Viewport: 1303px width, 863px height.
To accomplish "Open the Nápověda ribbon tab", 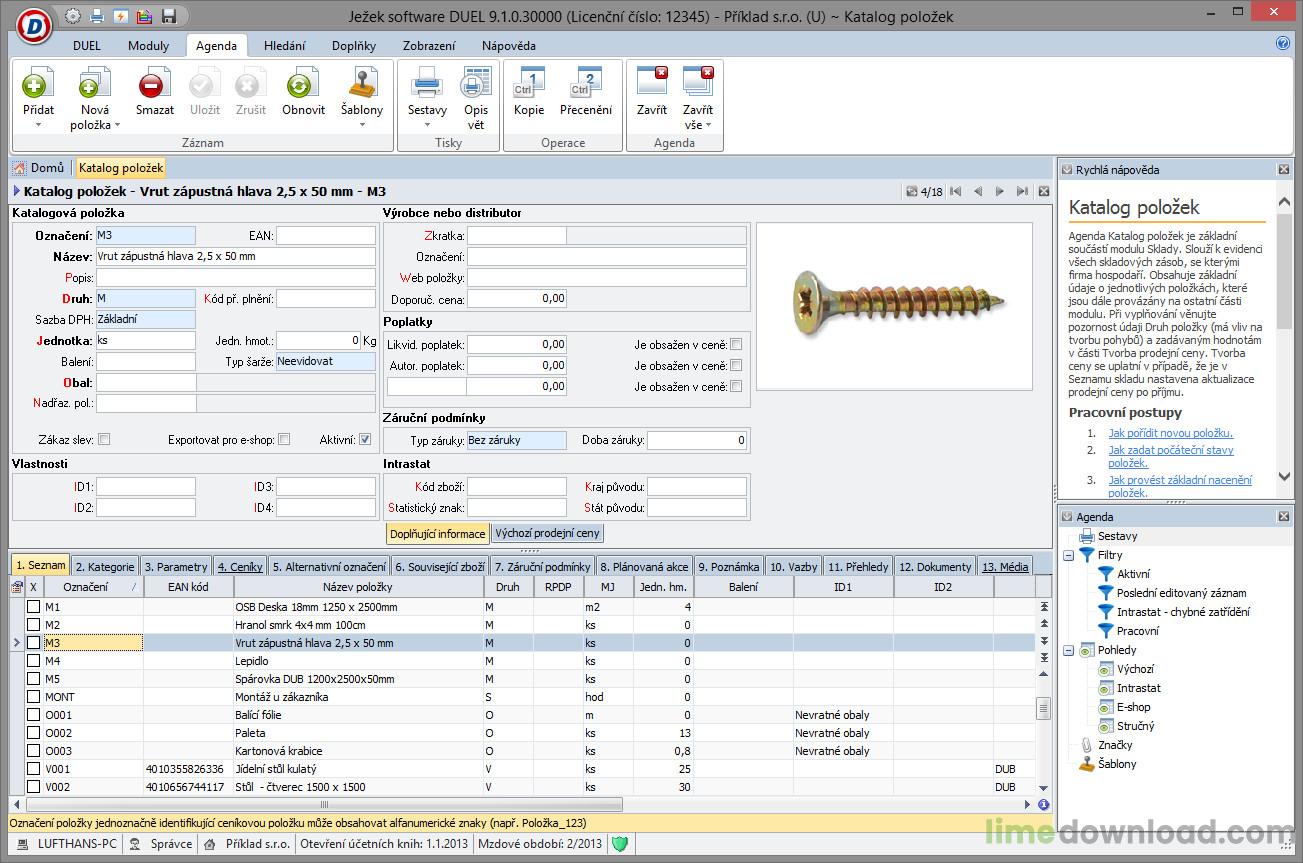I will pyautogui.click(x=508, y=45).
